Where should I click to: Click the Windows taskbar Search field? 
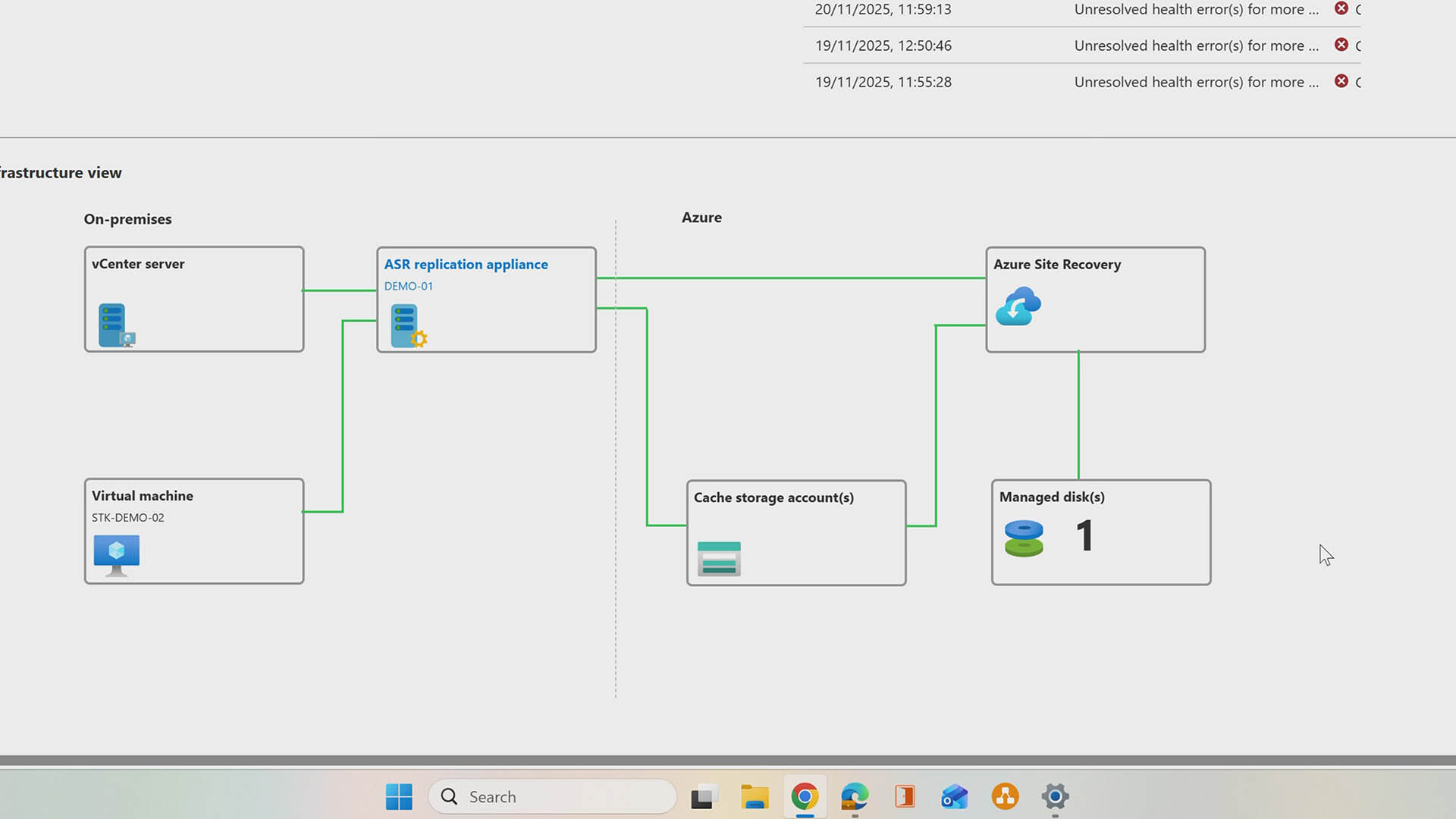tap(552, 797)
